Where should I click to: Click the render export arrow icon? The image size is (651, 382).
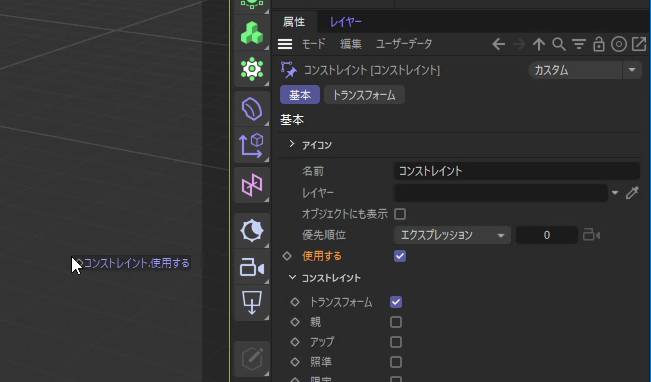(x=252, y=303)
